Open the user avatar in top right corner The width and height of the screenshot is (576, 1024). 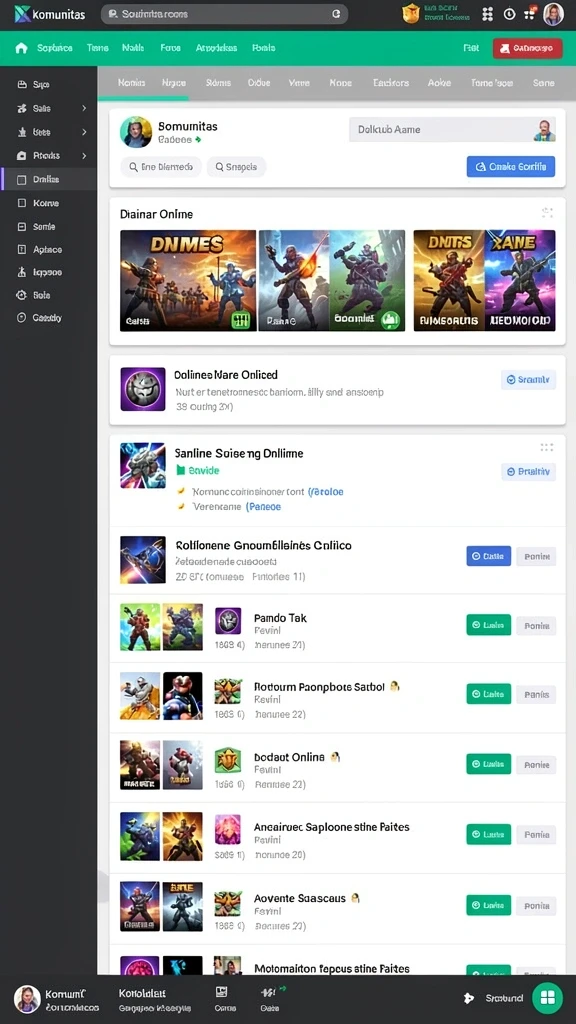pyautogui.click(x=552, y=14)
